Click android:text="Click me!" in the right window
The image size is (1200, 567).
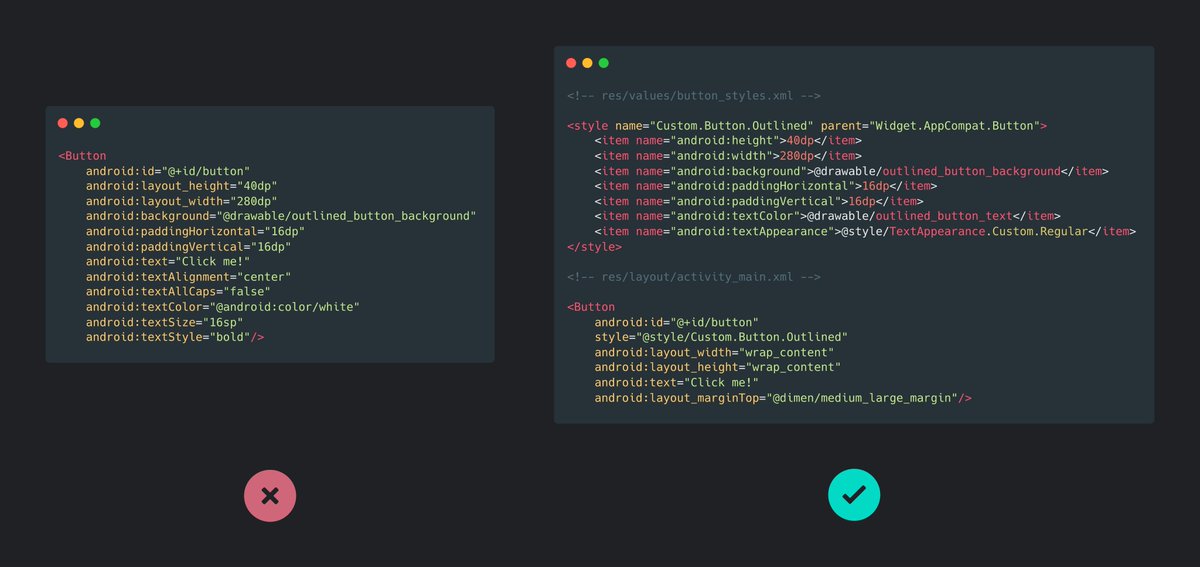click(x=677, y=382)
